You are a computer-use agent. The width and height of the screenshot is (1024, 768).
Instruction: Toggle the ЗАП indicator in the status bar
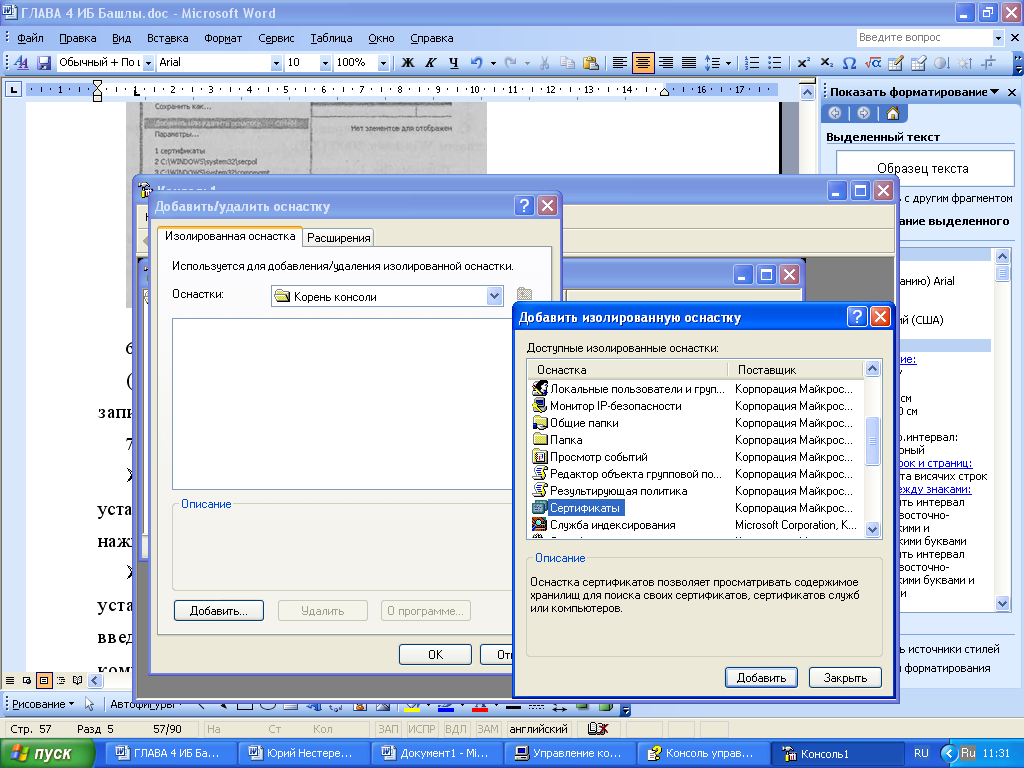tap(388, 729)
